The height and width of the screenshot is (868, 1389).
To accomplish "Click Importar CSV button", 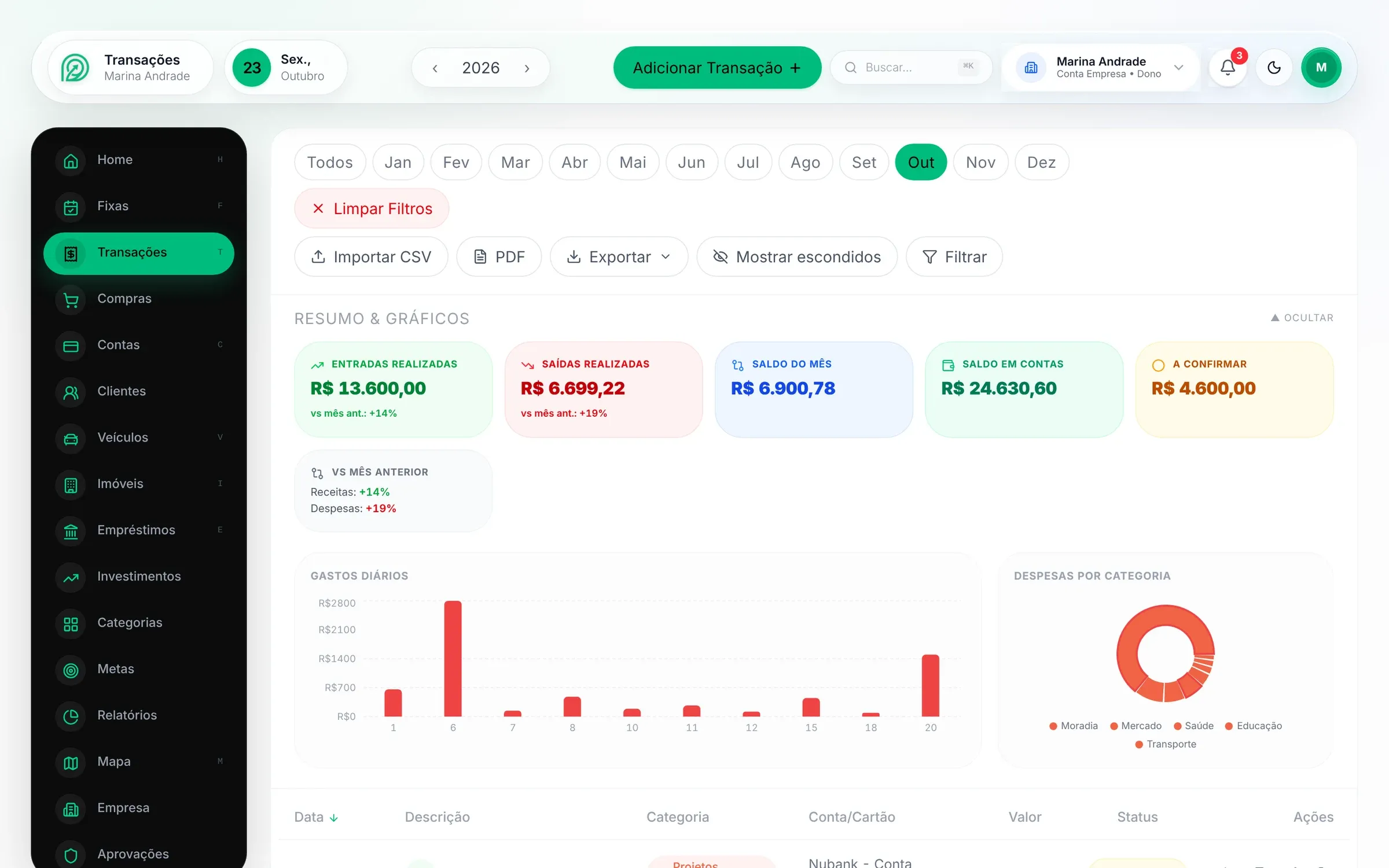I will coord(371,256).
